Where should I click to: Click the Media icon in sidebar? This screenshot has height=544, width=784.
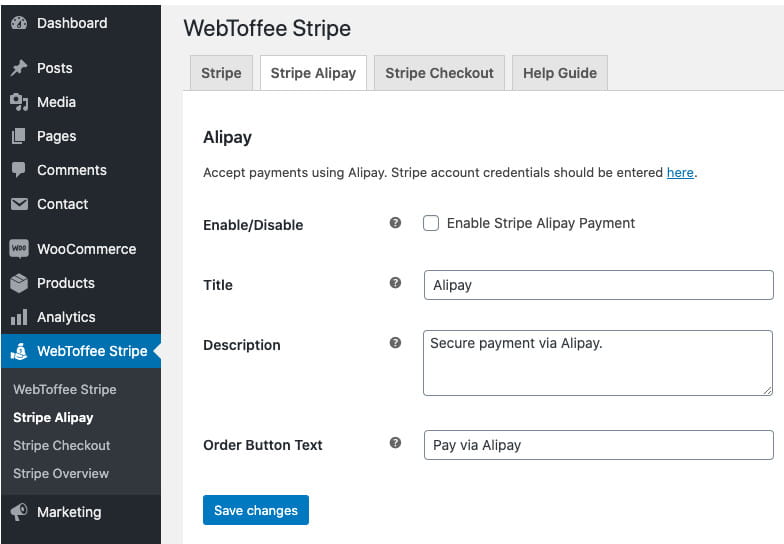point(19,102)
